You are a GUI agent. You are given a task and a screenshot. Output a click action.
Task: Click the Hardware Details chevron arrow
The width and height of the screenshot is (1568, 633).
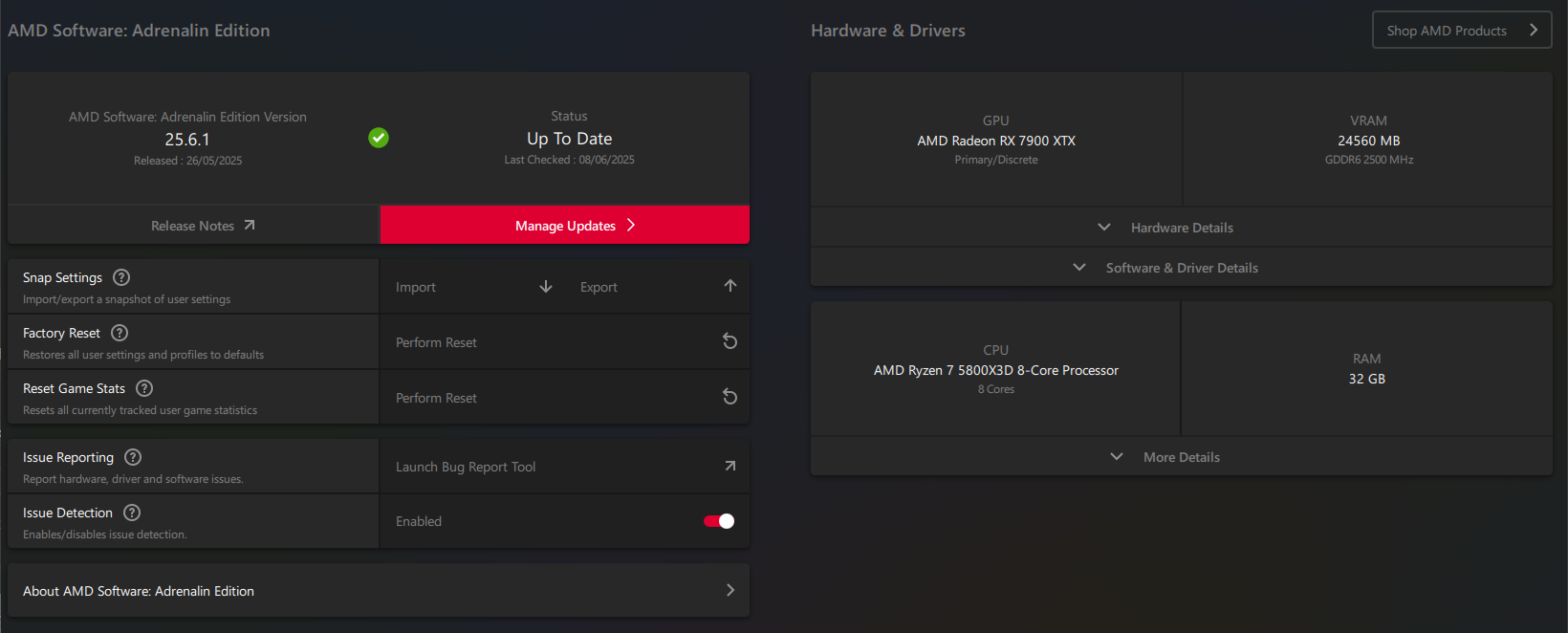pyautogui.click(x=1104, y=228)
